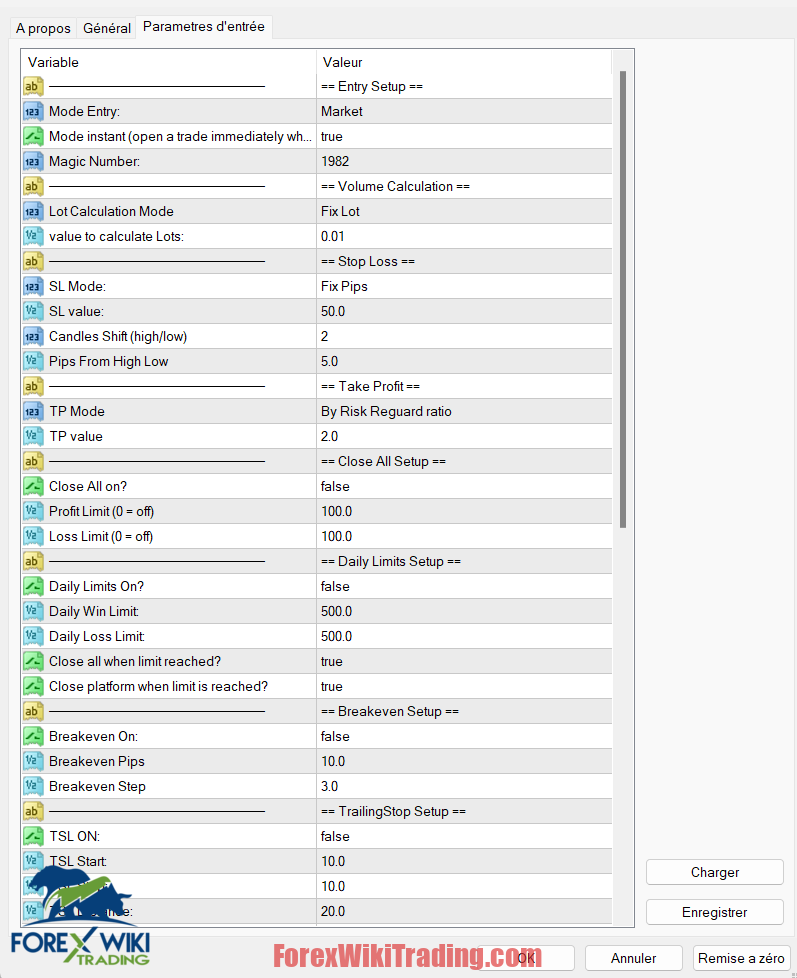Click the integer icon beside Lot Calculation Mode
The image size is (797, 978).
pyautogui.click(x=33, y=211)
